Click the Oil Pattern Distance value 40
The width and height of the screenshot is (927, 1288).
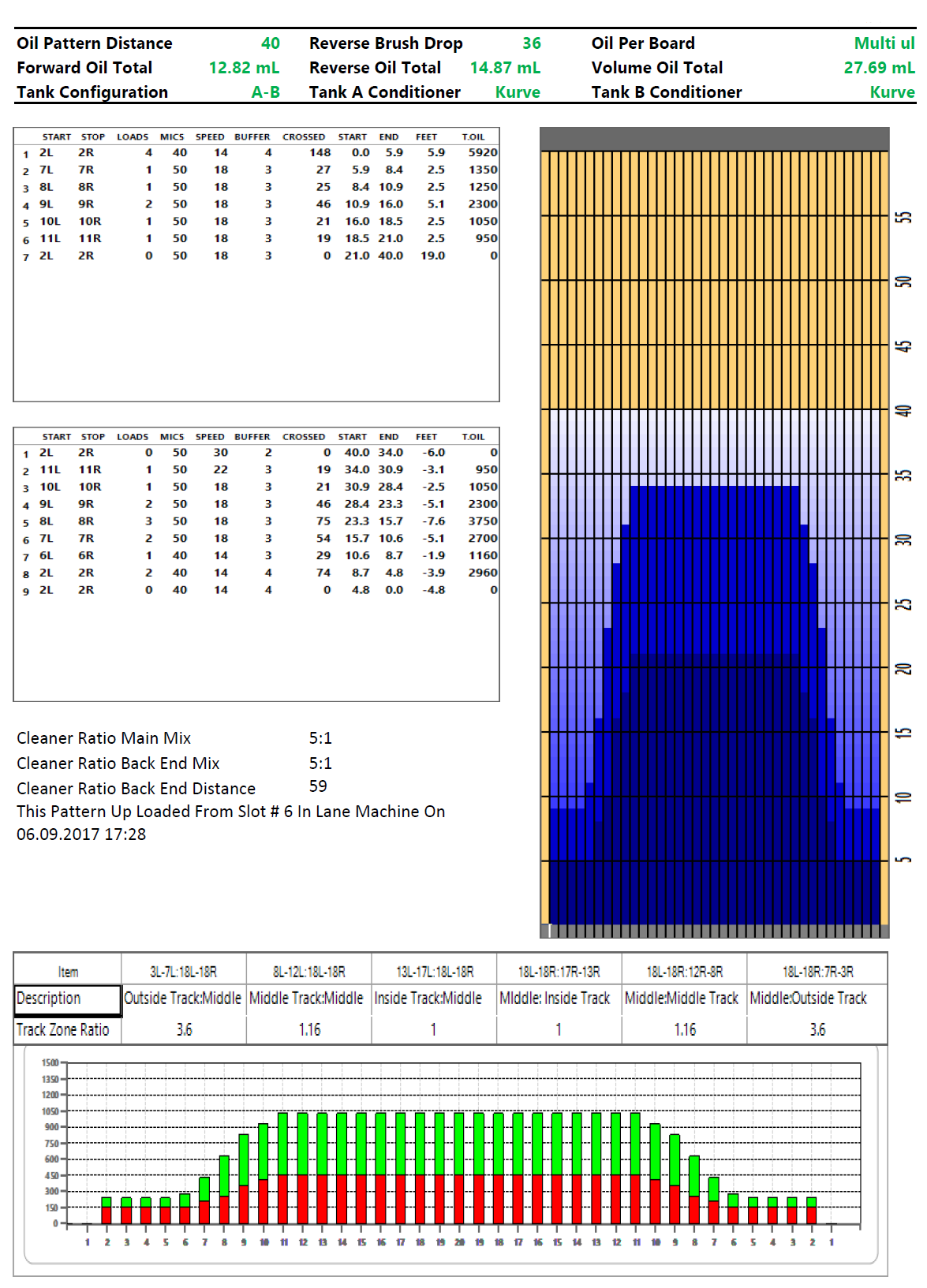270,43
